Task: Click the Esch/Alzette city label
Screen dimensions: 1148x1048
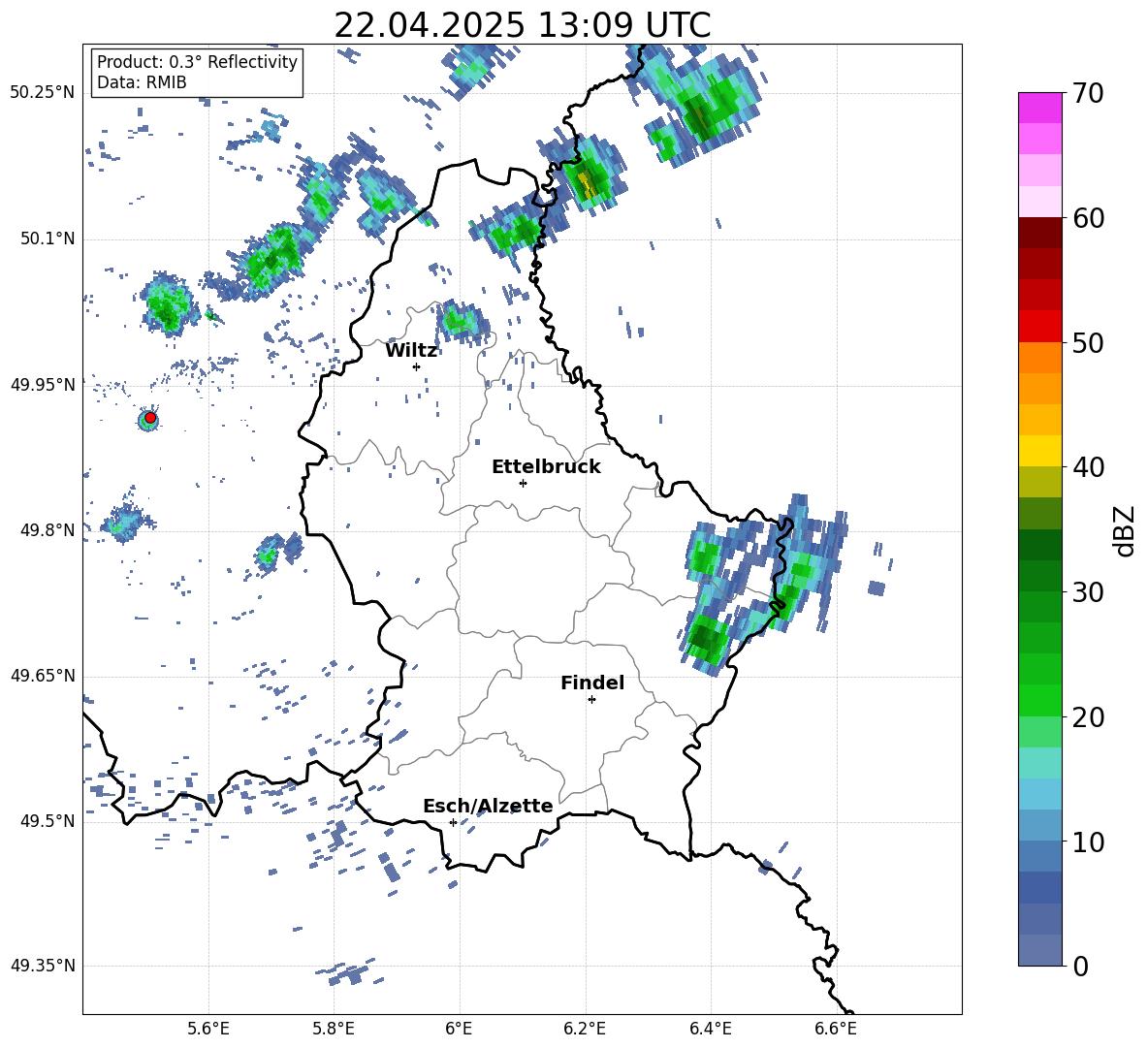Action: 489,806
